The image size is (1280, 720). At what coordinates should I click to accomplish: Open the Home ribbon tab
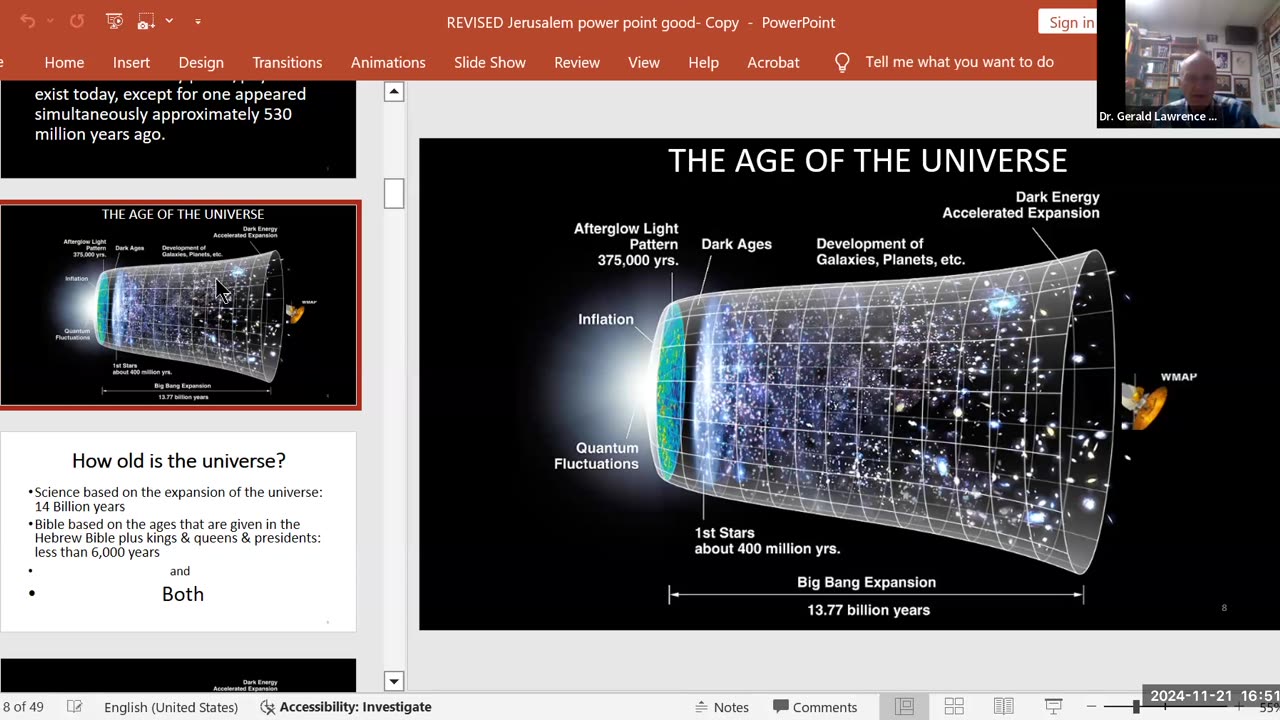(64, 62)
